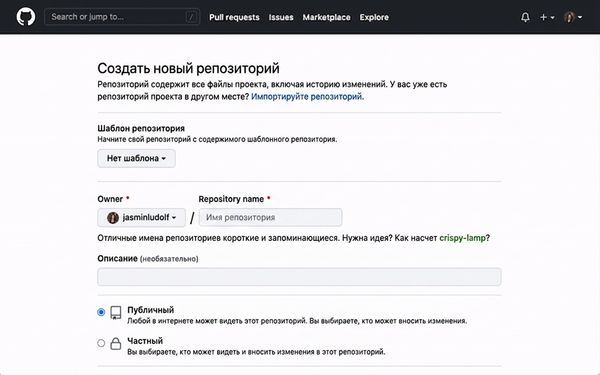Open the notifications bell
Viewport: 600px width, 375px height.
coord(525,17)
